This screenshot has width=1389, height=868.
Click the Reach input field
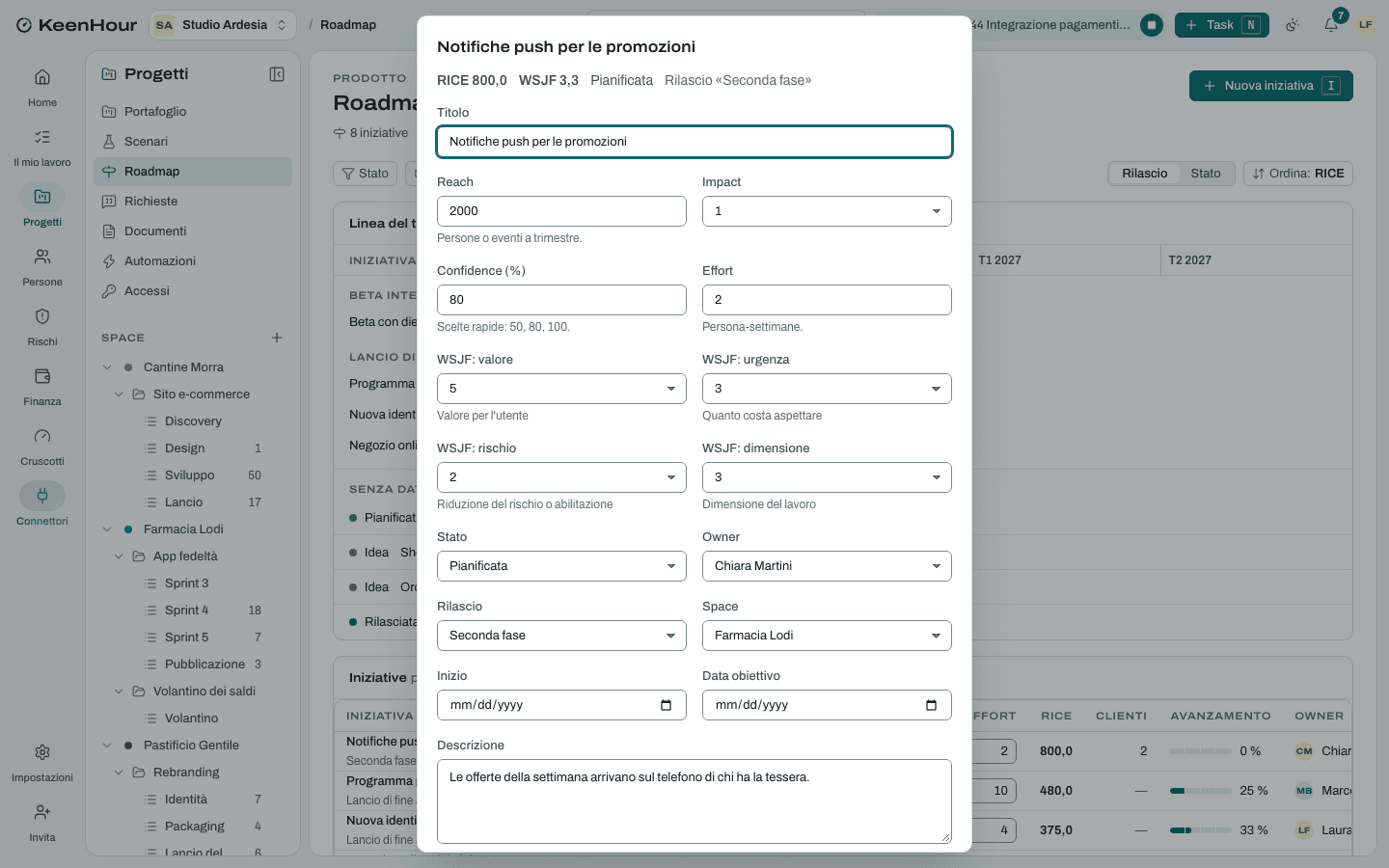(x=561, y=211)
